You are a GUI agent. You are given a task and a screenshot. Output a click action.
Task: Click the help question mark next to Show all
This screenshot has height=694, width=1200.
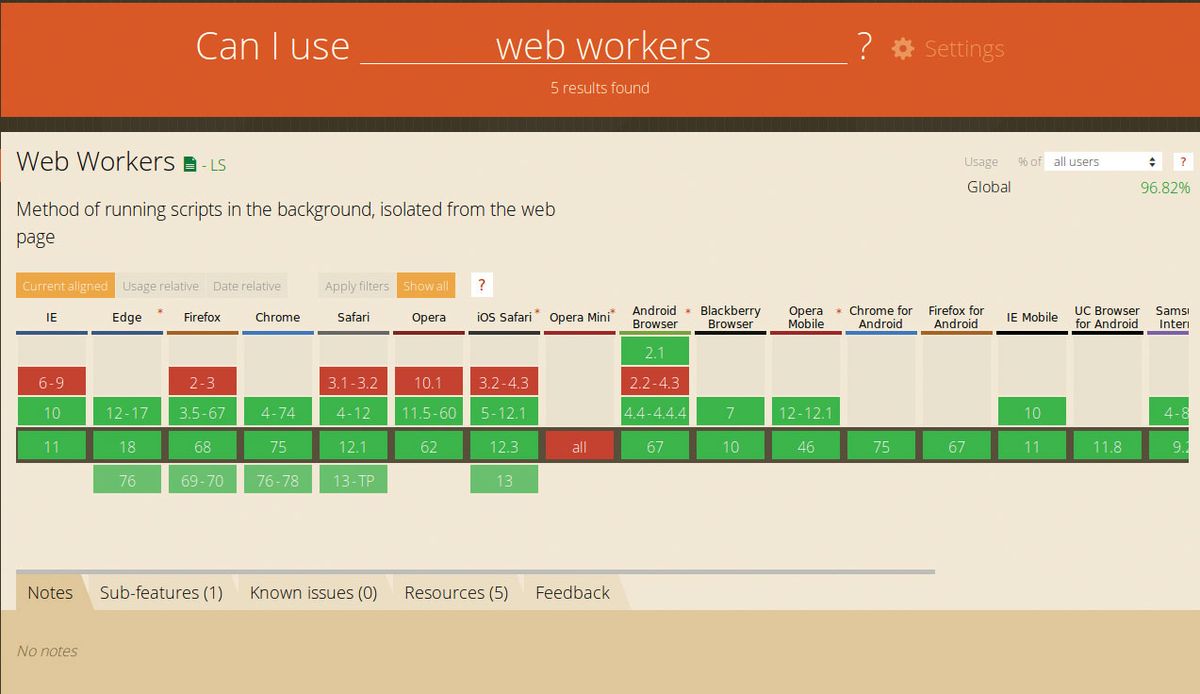point(480,285)
